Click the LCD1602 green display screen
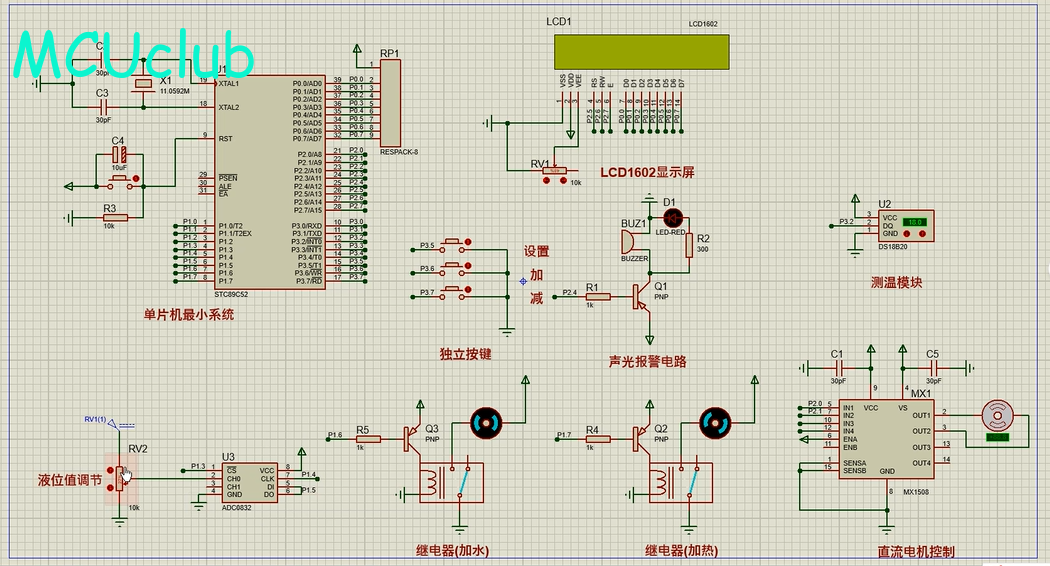1050x566 pixels. (640, 52)
